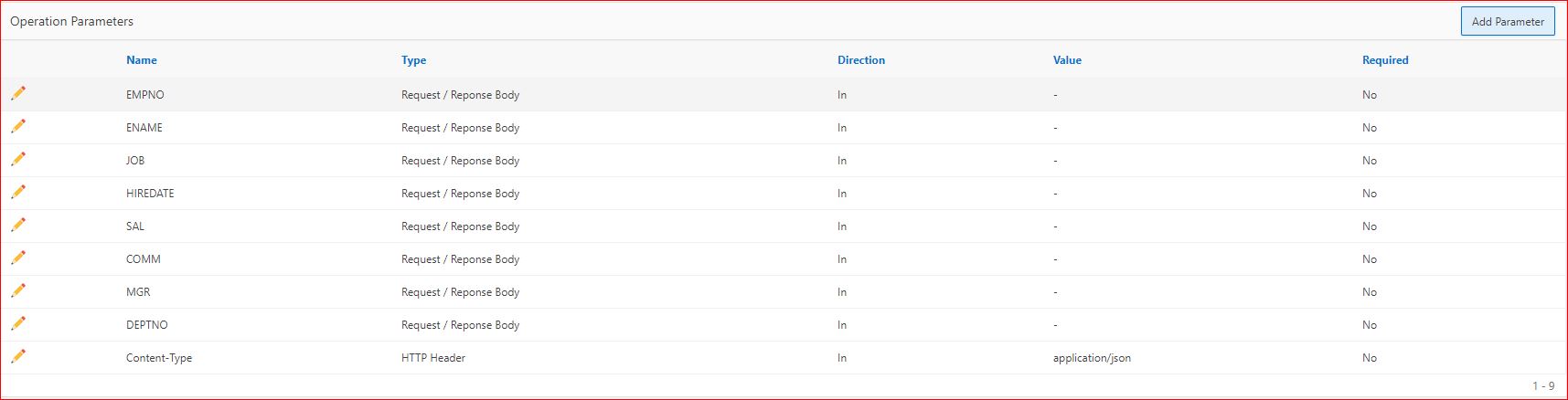Select the MGR name cell
1568x400 pixels.
click(138, 292)
